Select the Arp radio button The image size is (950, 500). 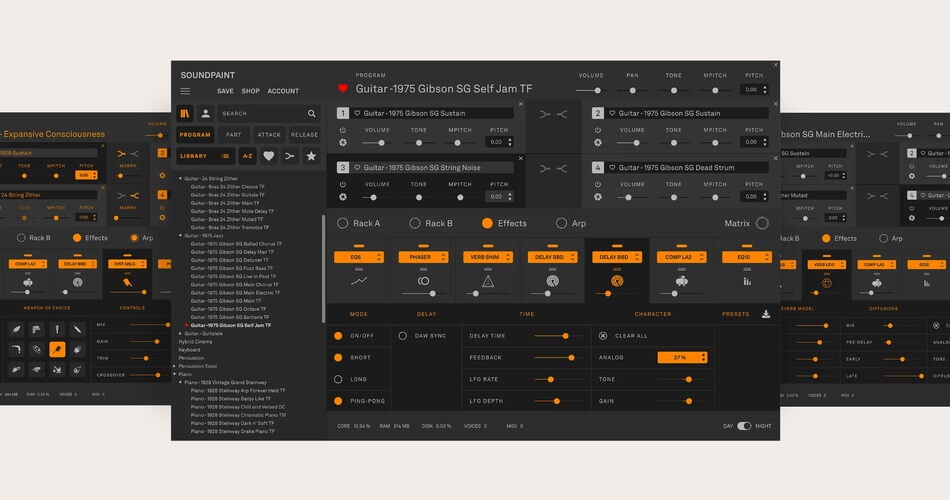(x=562, y=224)
